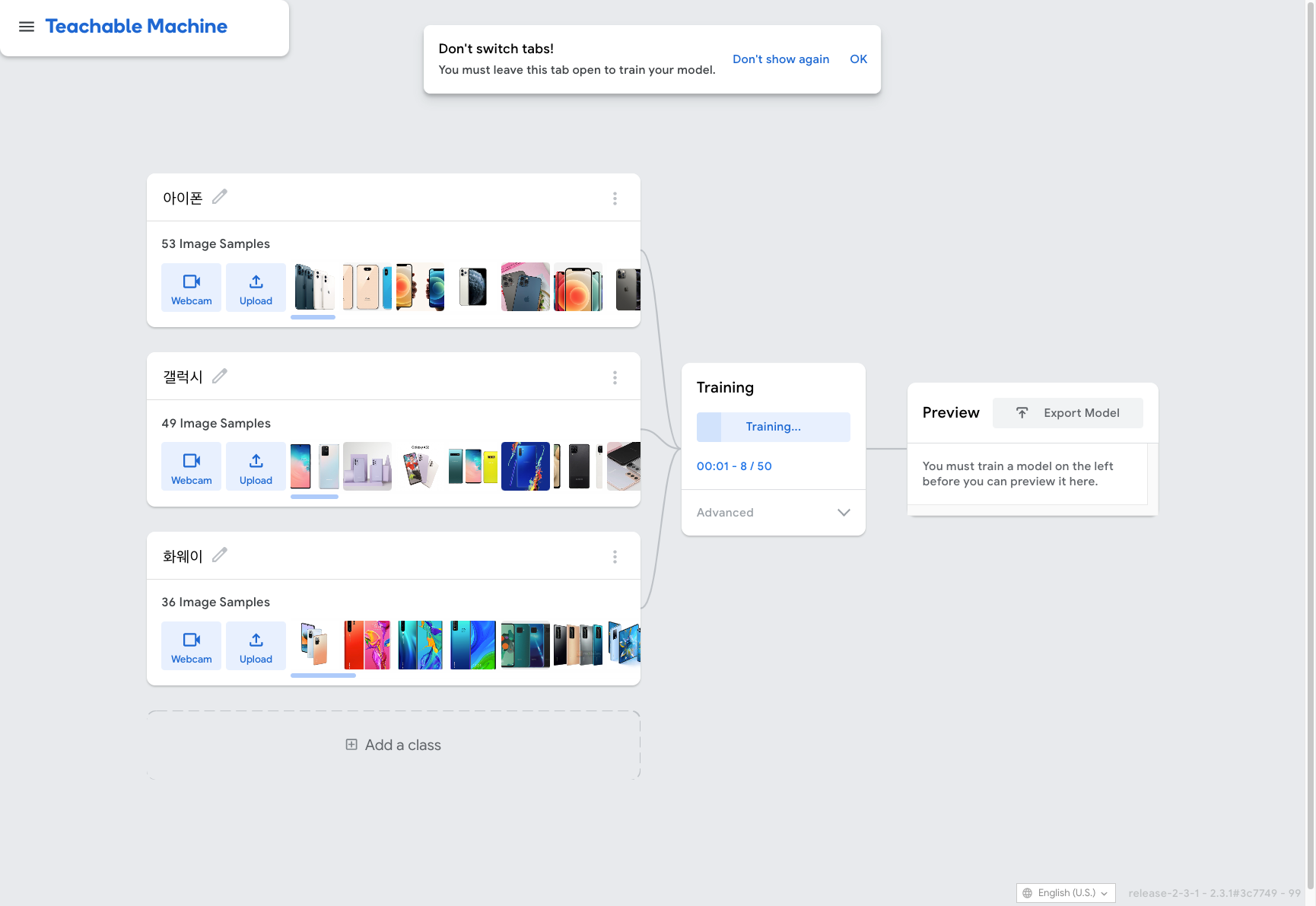Screen dimensions: 1316x906
Task: Select the pink iPhone back sample thumbnail
Action: tap(525, 287)
